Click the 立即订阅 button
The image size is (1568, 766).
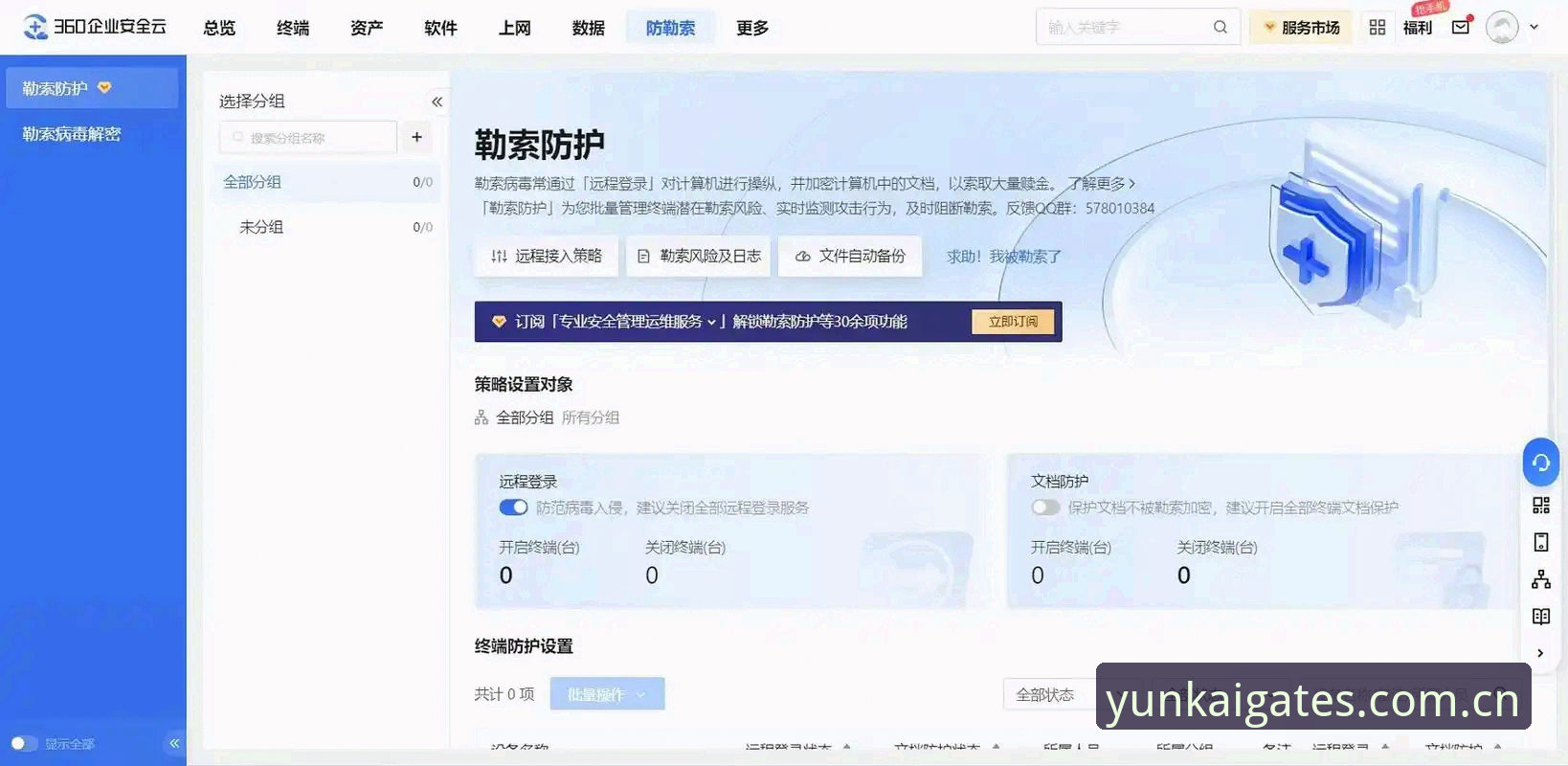[1013, 322]
